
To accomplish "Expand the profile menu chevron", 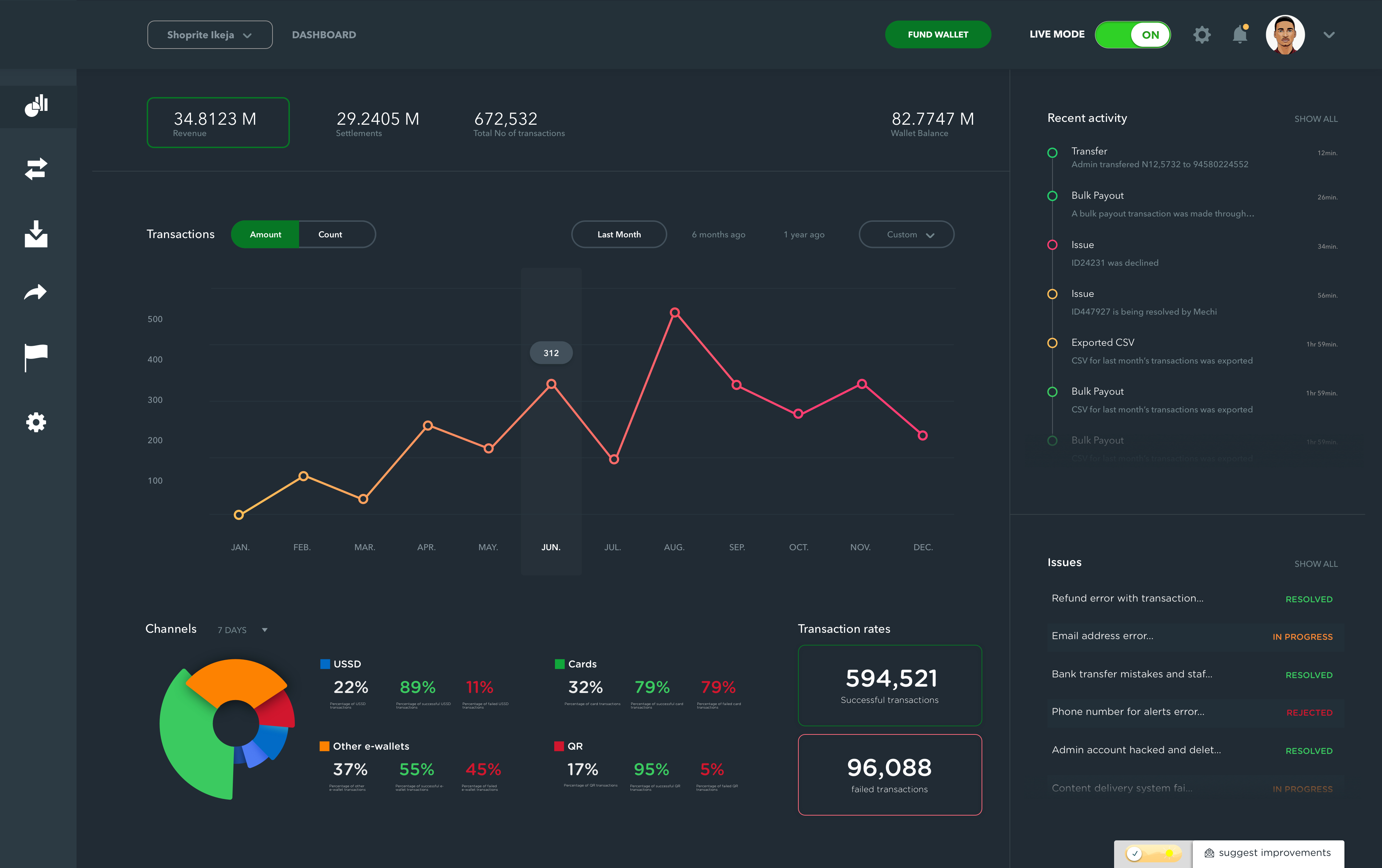I will [1328, 35].
